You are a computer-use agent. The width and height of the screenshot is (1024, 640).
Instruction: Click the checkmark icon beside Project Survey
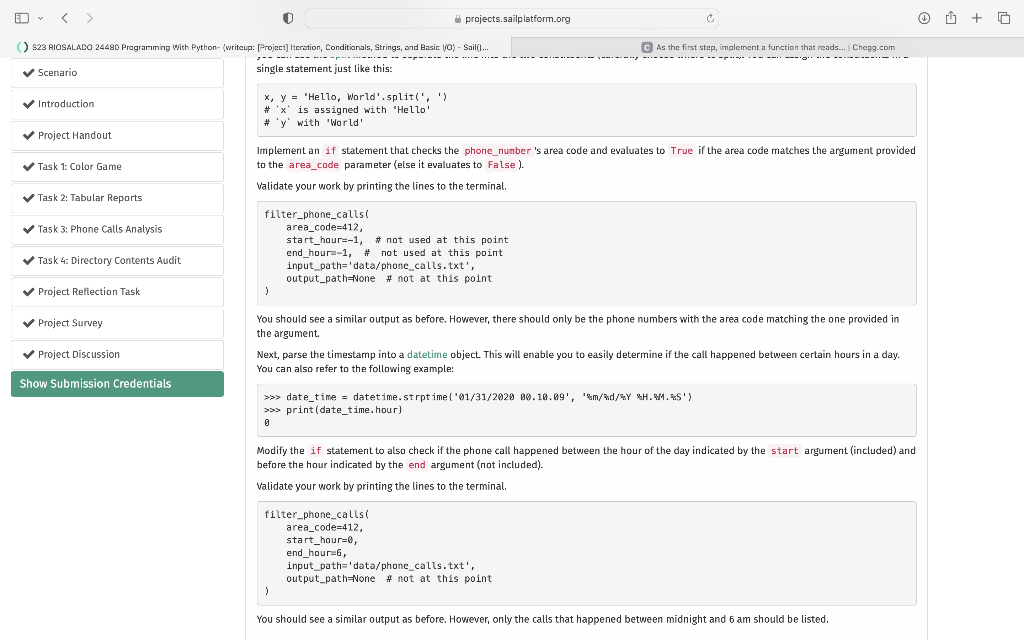[28, 323]
